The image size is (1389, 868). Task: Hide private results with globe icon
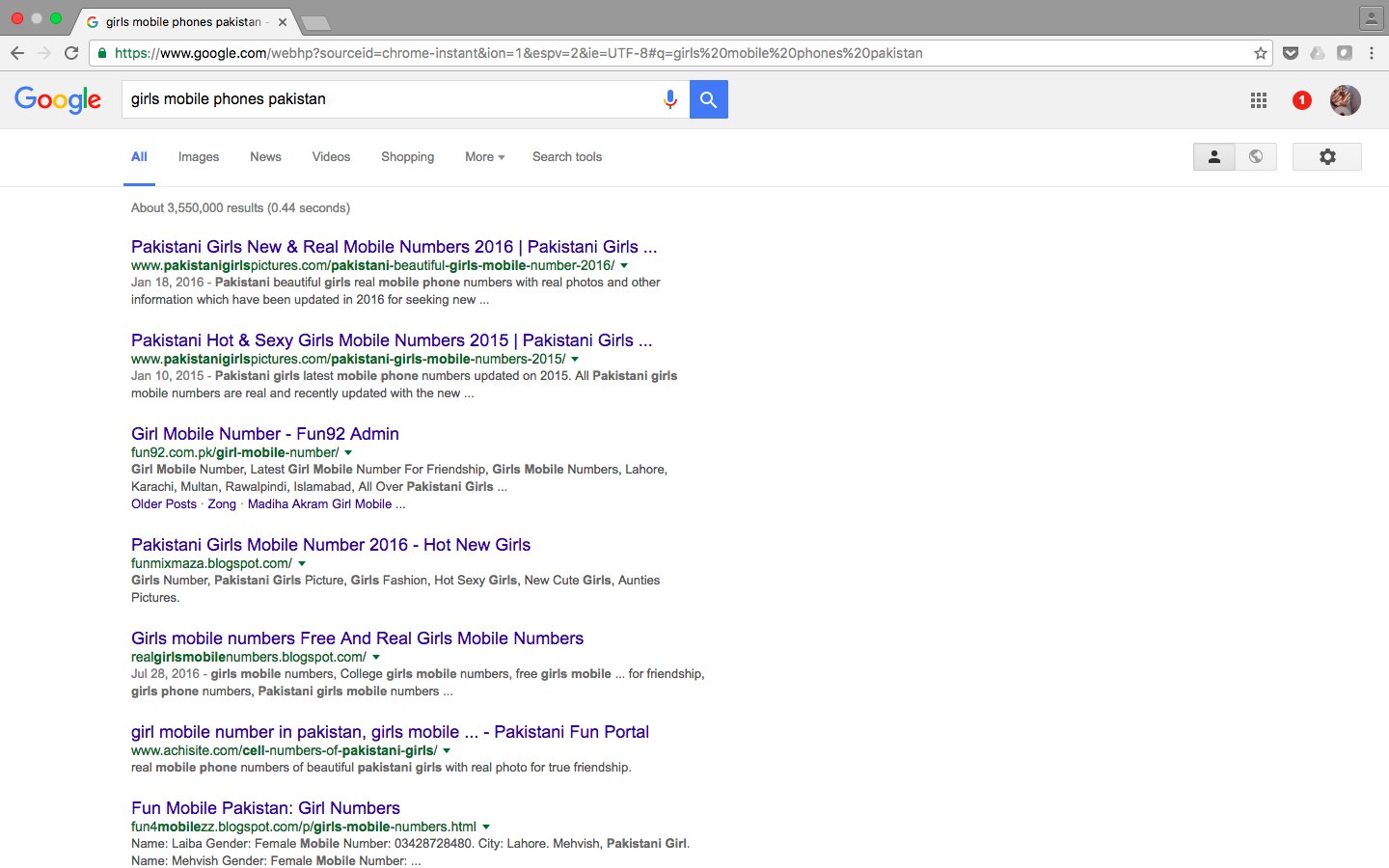(x=1256, y=156)
